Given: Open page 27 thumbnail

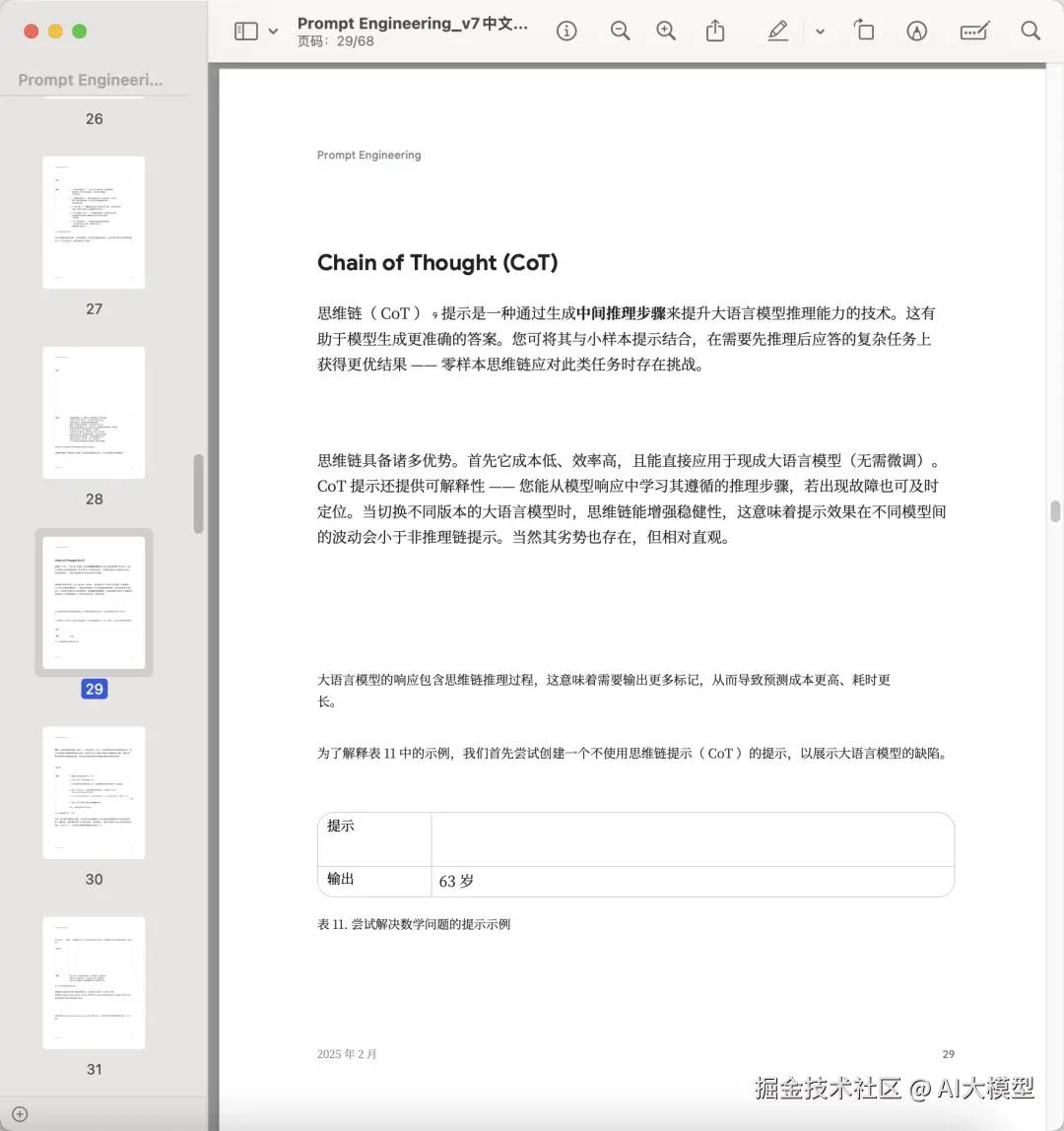Looking at the screenshot, I should [x=94, y=223].
